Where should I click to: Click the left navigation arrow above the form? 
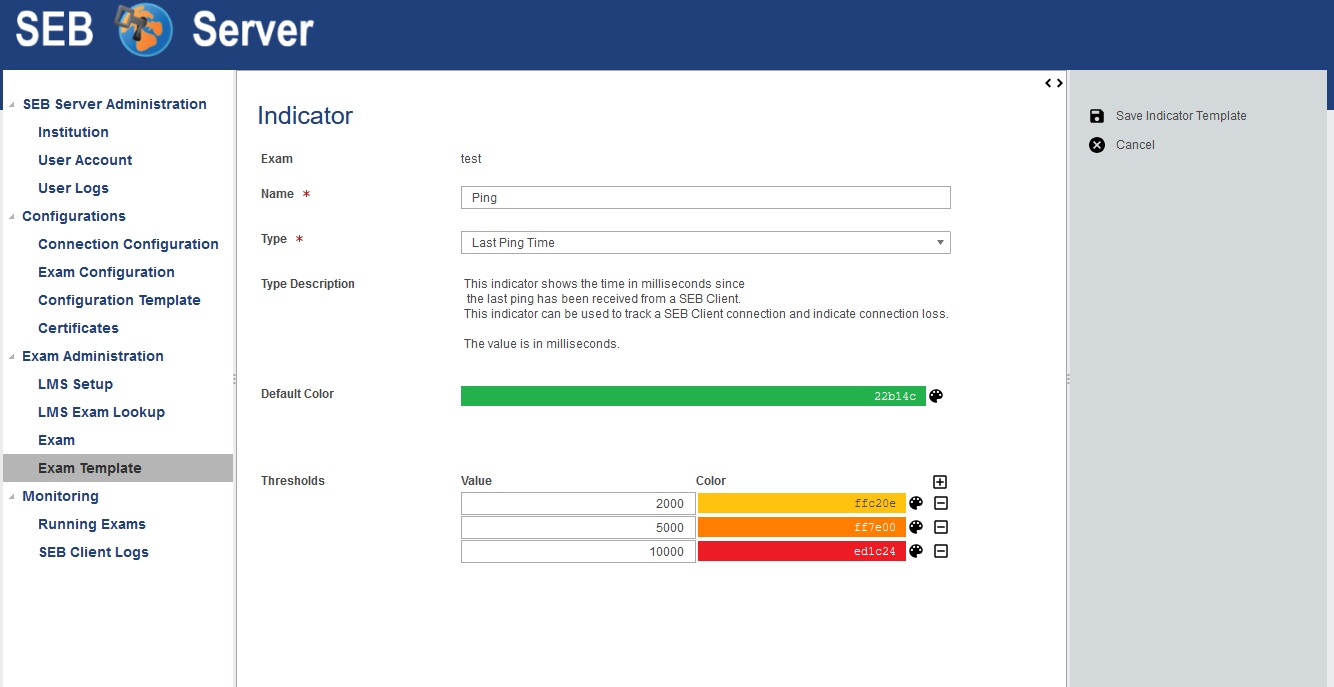1047,83
